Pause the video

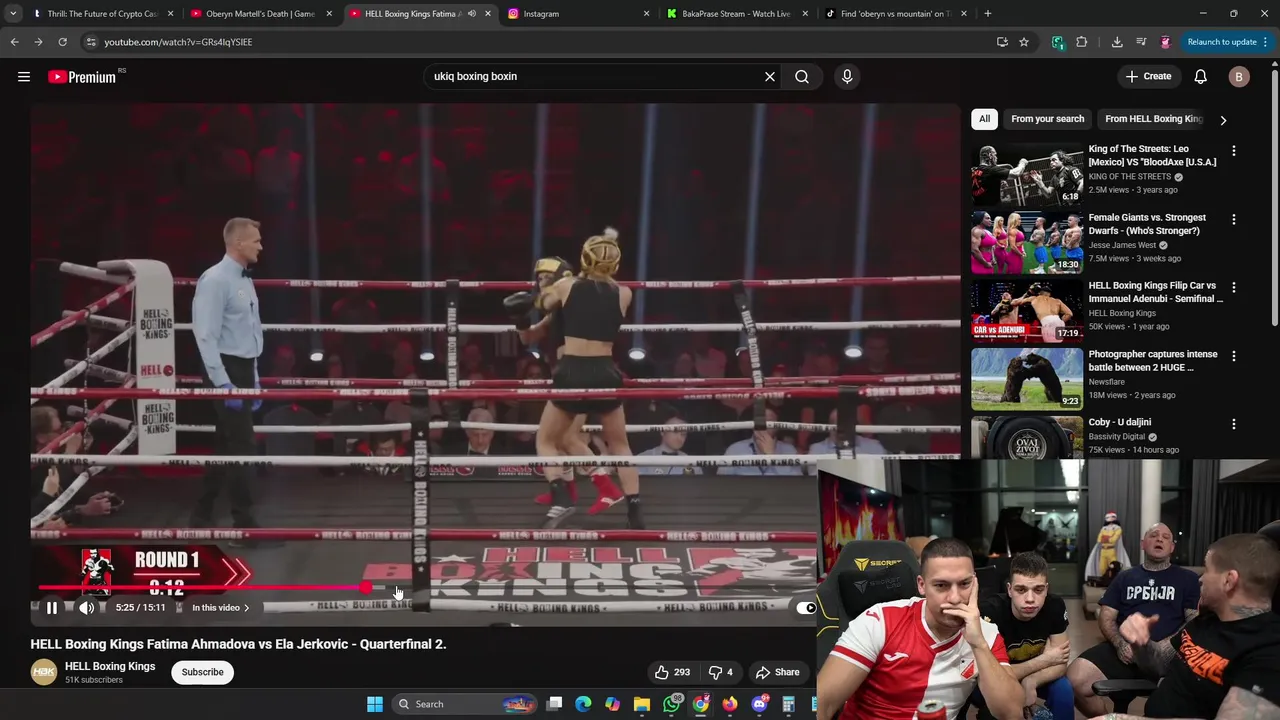[x=52, y=608]
